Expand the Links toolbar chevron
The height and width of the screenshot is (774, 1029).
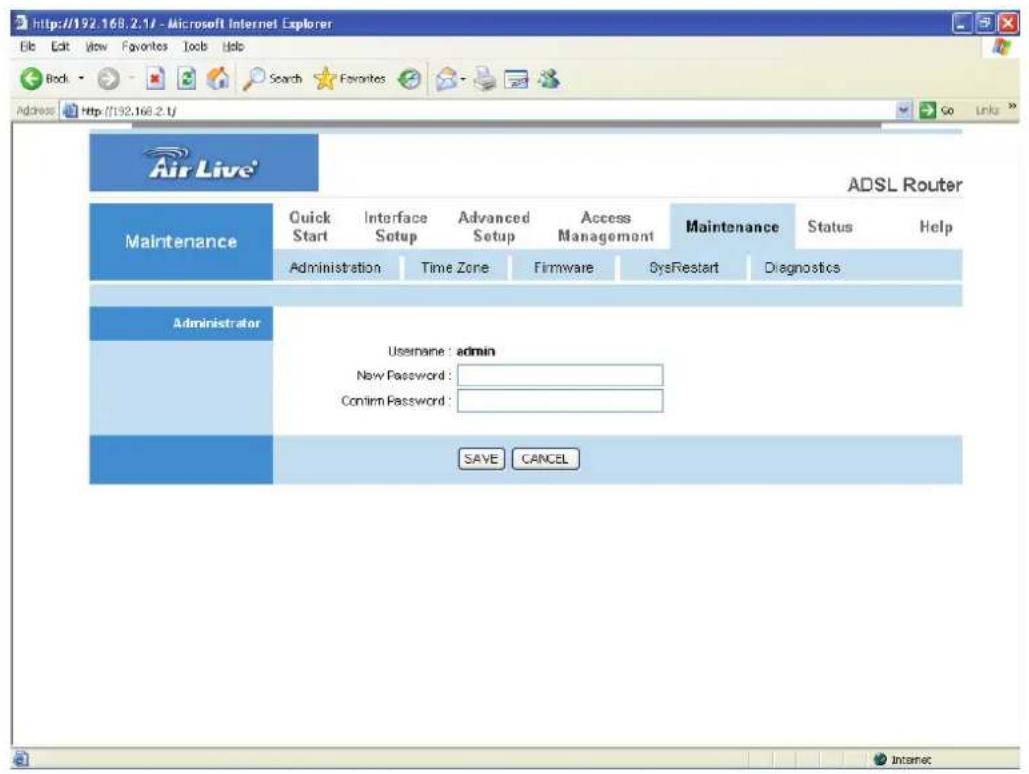[x=1013, y=106]
